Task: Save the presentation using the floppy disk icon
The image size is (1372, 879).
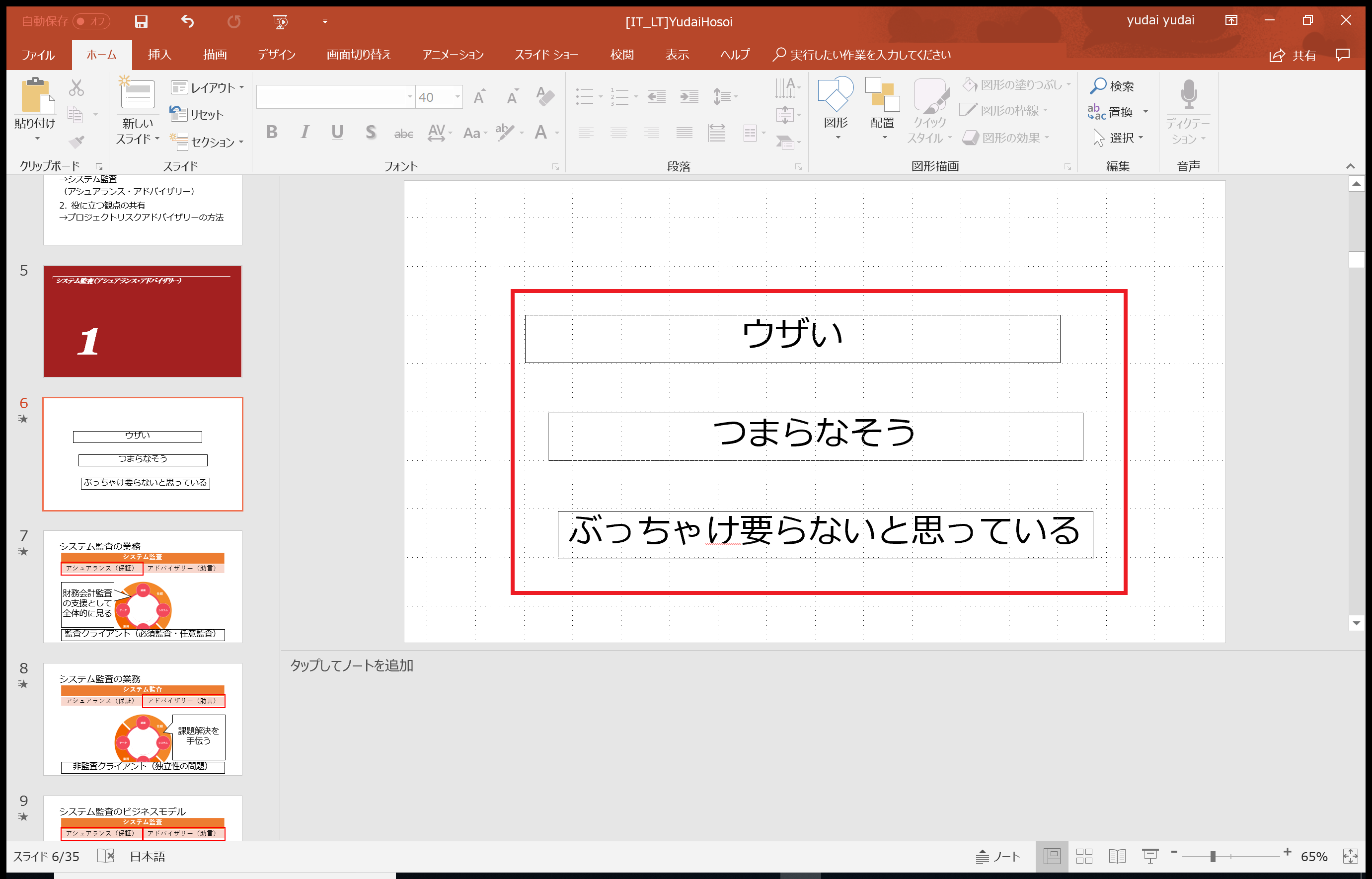Action: pos(141,22)
